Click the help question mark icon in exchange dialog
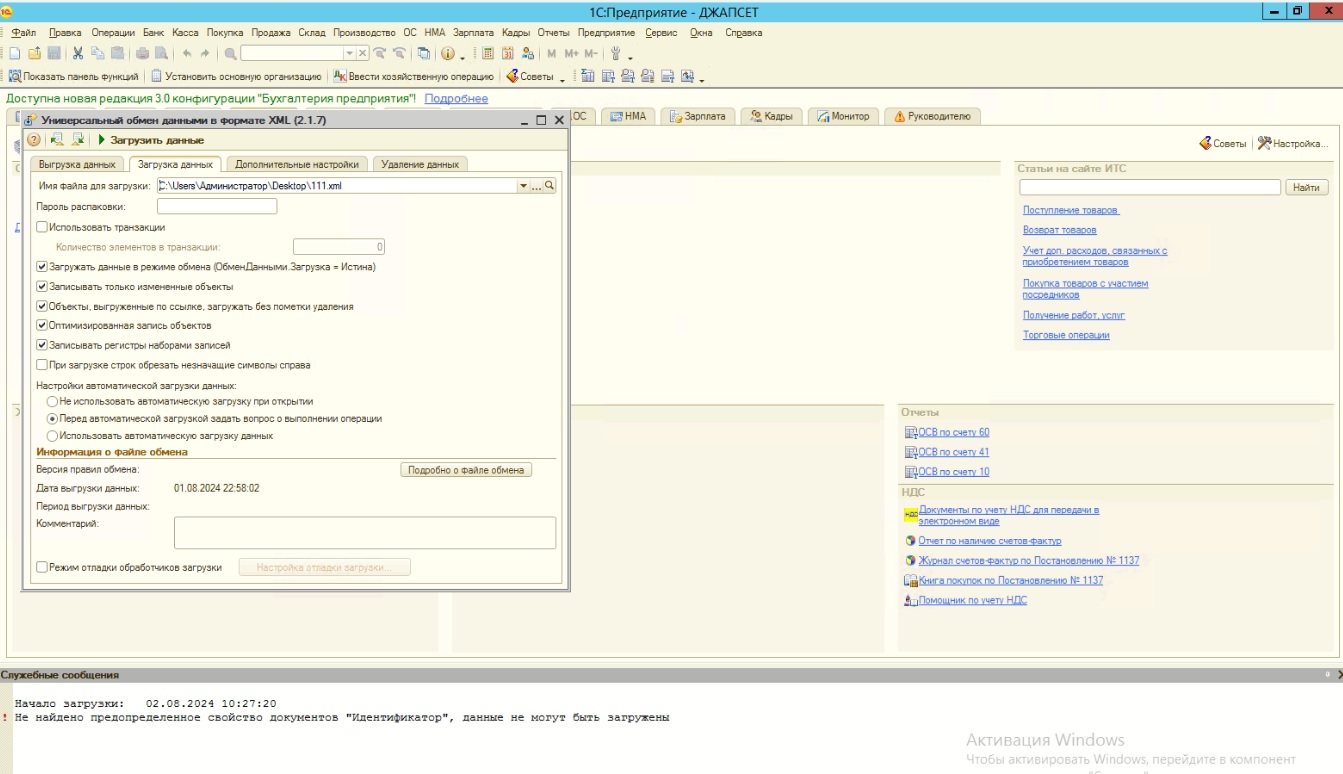 [33, 140]
